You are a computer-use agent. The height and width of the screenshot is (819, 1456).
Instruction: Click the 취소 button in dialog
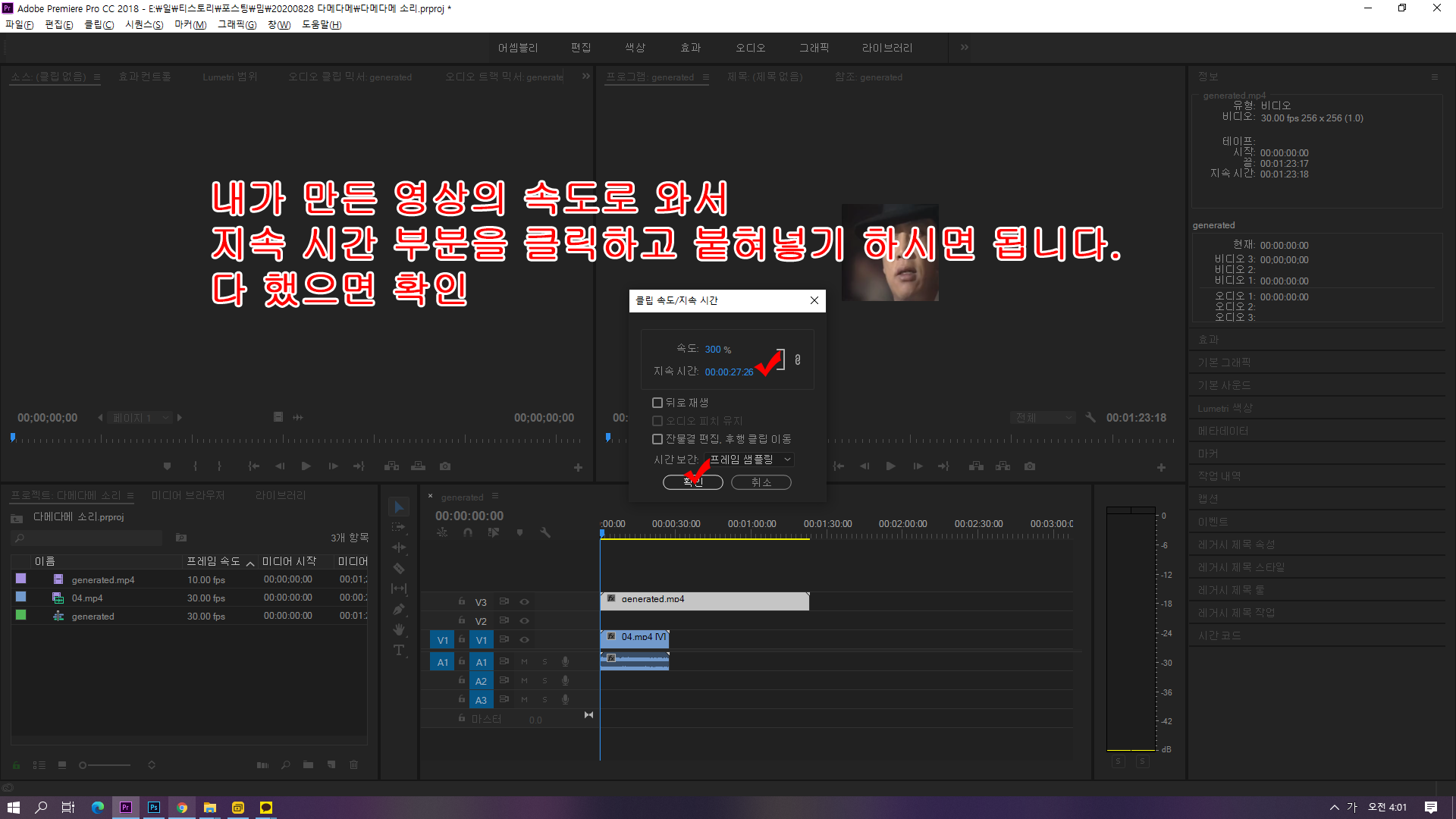pyautogui.click(x=761, y=482)
